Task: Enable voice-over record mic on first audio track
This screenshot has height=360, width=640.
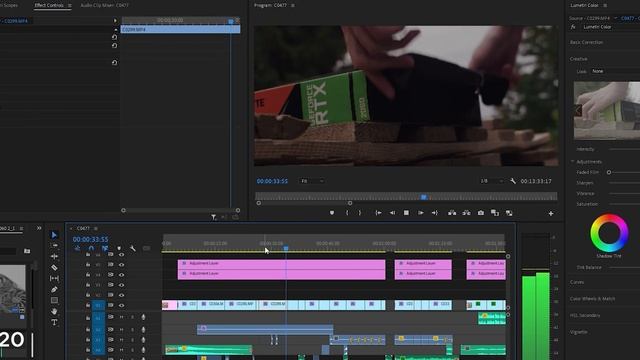Action: pyautogui.click(x=143, y=317)
